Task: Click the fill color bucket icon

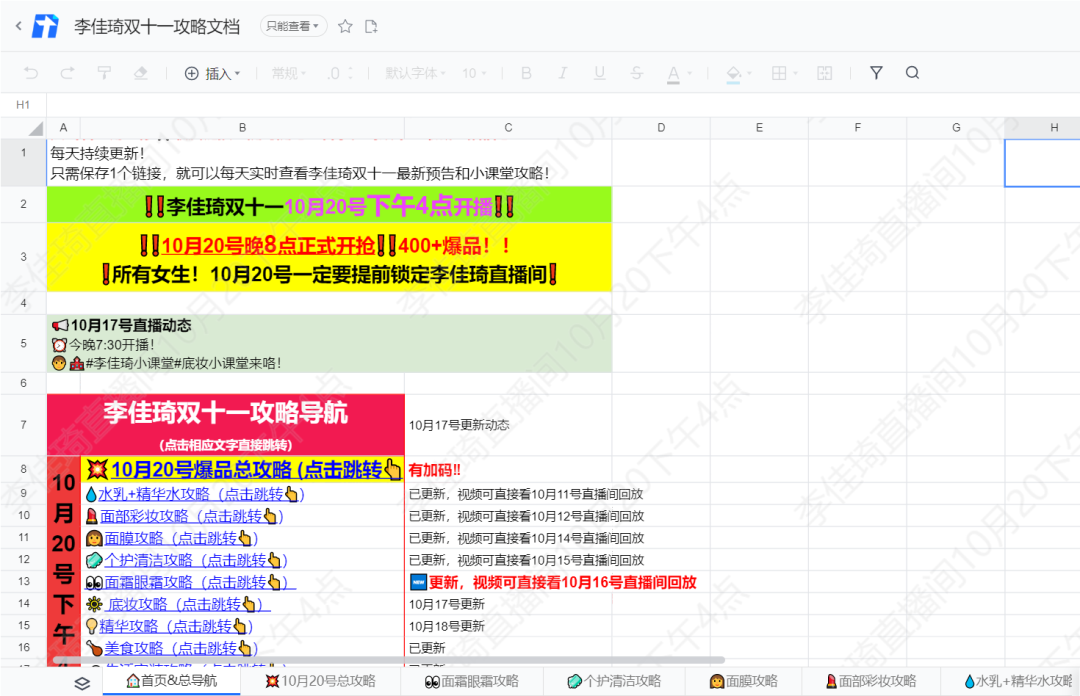Action: click(734, 74)
